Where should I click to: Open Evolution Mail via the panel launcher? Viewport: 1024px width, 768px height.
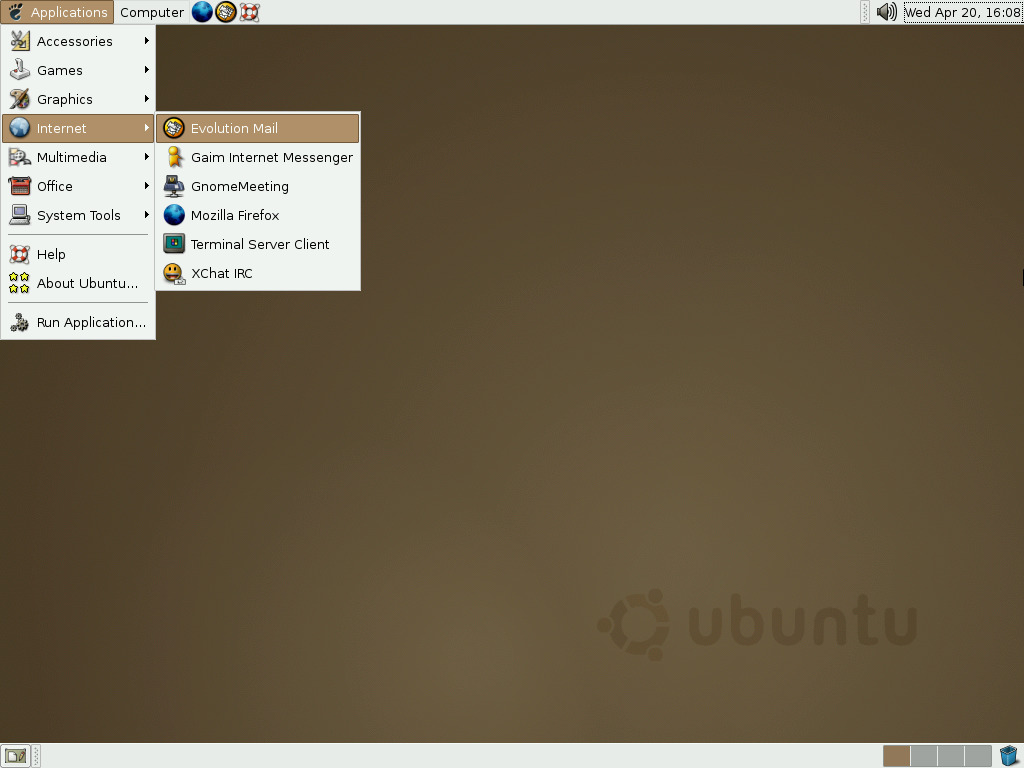(226, 12)
